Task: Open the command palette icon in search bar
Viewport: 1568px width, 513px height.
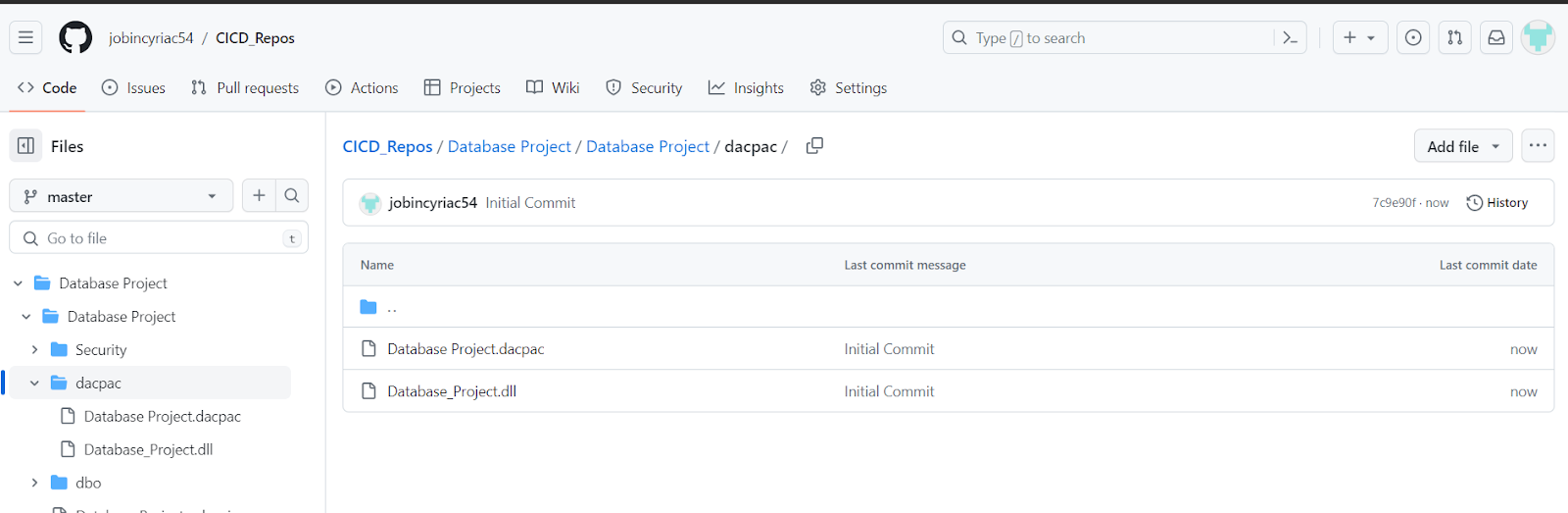Action: tap(1290, 37)
